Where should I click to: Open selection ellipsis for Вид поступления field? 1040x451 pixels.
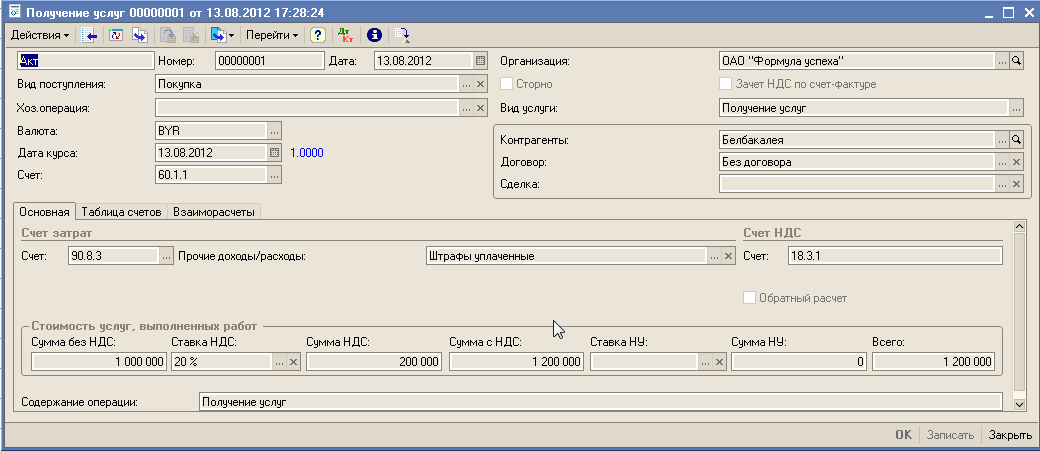466,84
